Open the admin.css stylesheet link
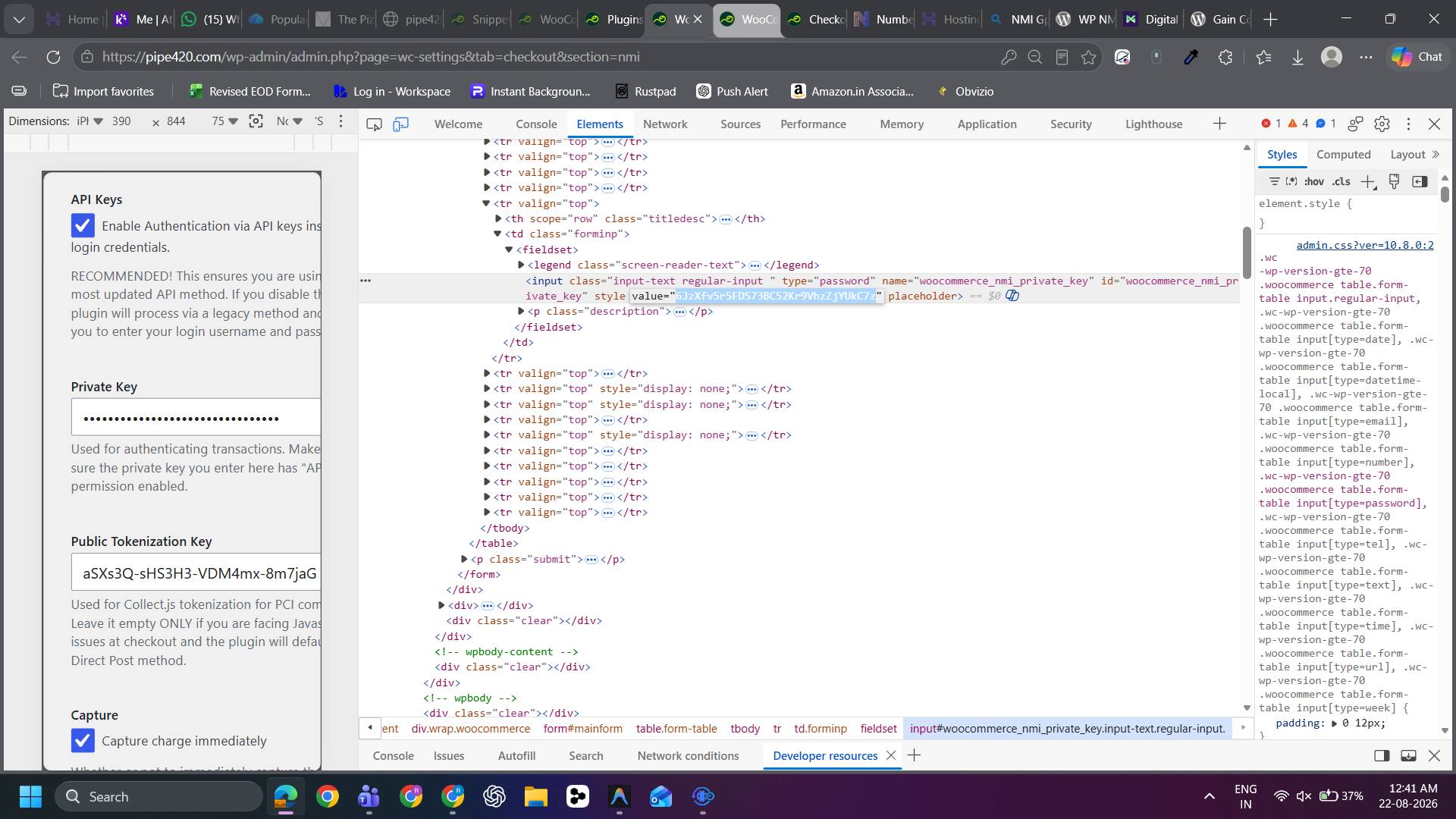Screen dimensions: 1456x819 1365,245
